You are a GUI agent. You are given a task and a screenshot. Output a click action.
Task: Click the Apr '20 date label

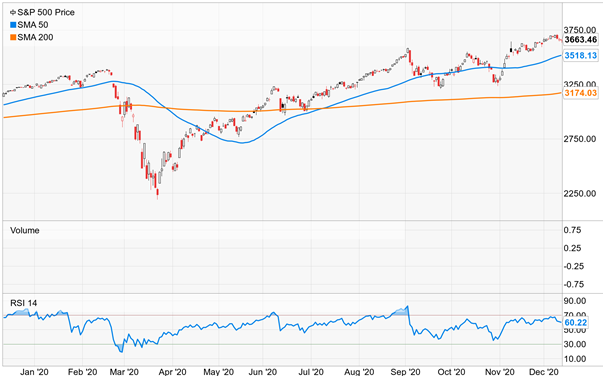tap(172, 372)
